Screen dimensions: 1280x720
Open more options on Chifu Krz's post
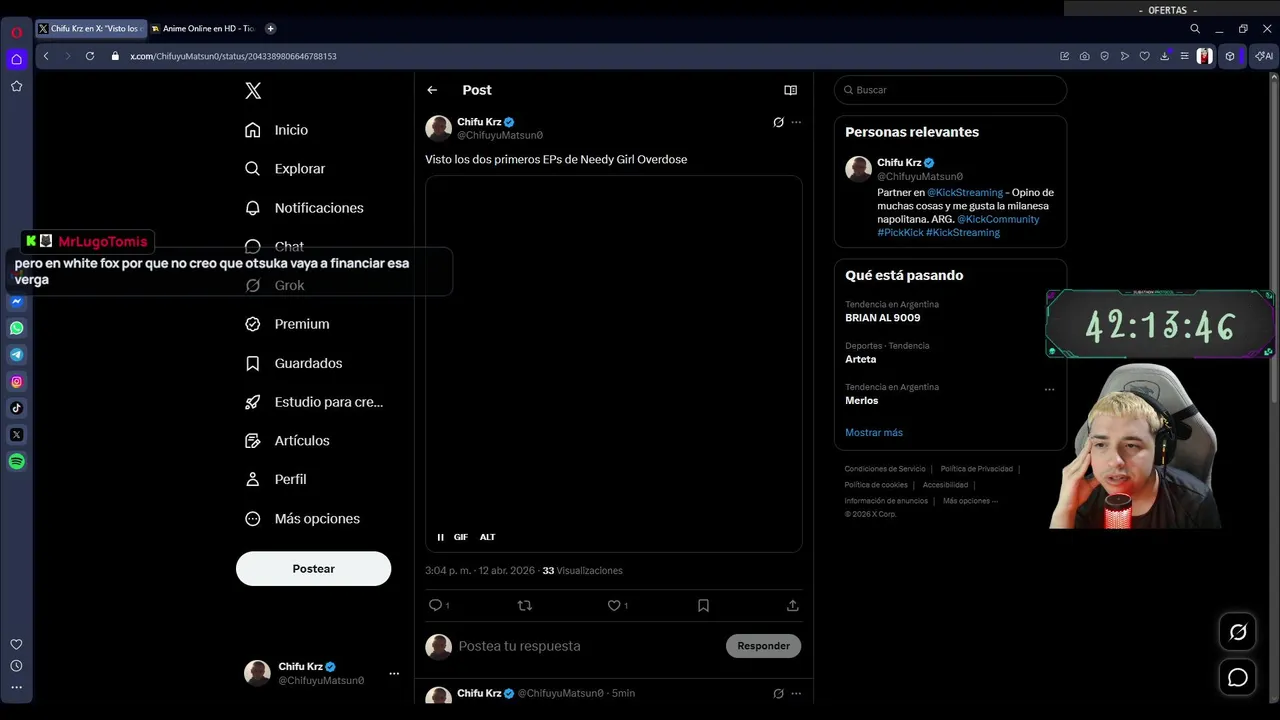[796, 122]
